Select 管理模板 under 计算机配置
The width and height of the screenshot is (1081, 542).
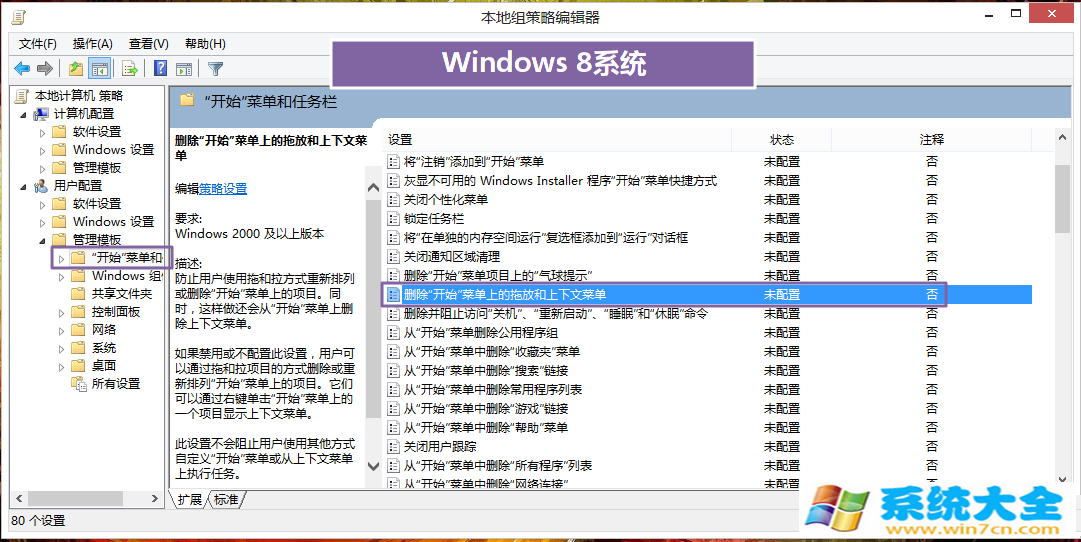coord(97,168)
